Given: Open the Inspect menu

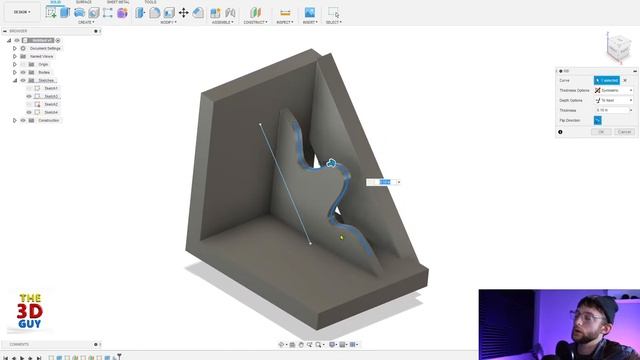Looking at the screenshot, I should [285, 22].
